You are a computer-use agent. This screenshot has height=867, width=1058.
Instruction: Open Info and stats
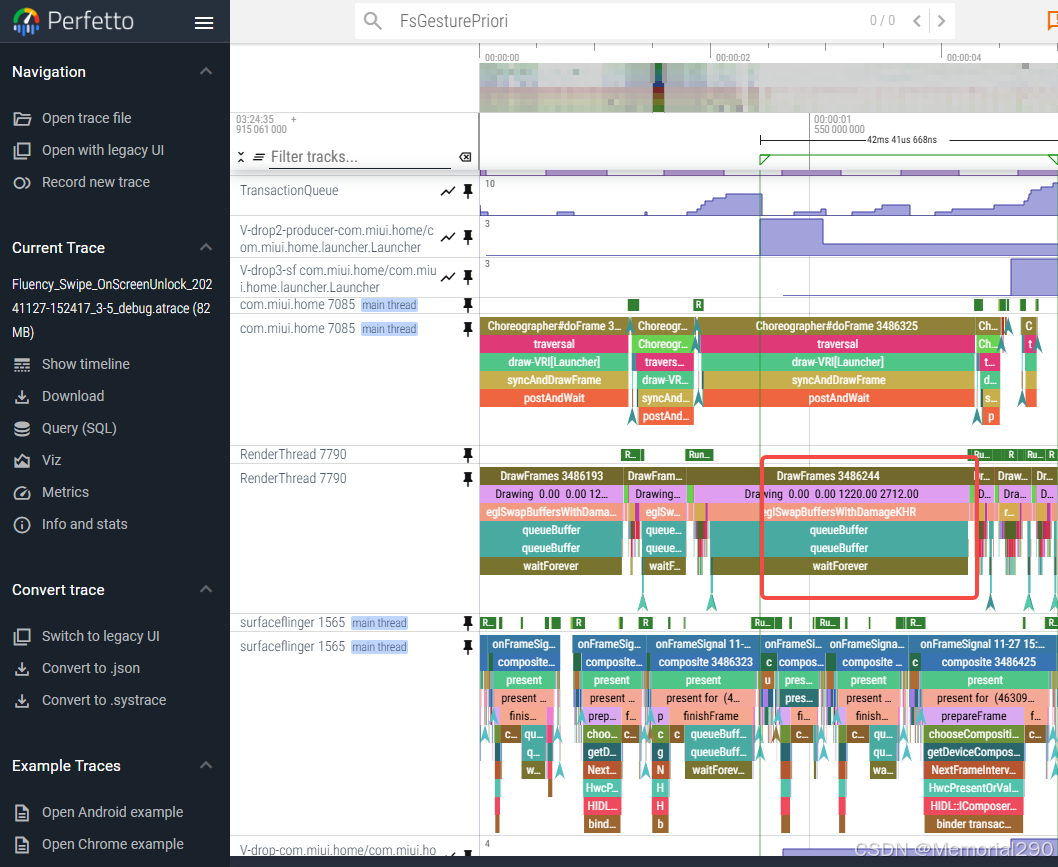coord(84,524)
